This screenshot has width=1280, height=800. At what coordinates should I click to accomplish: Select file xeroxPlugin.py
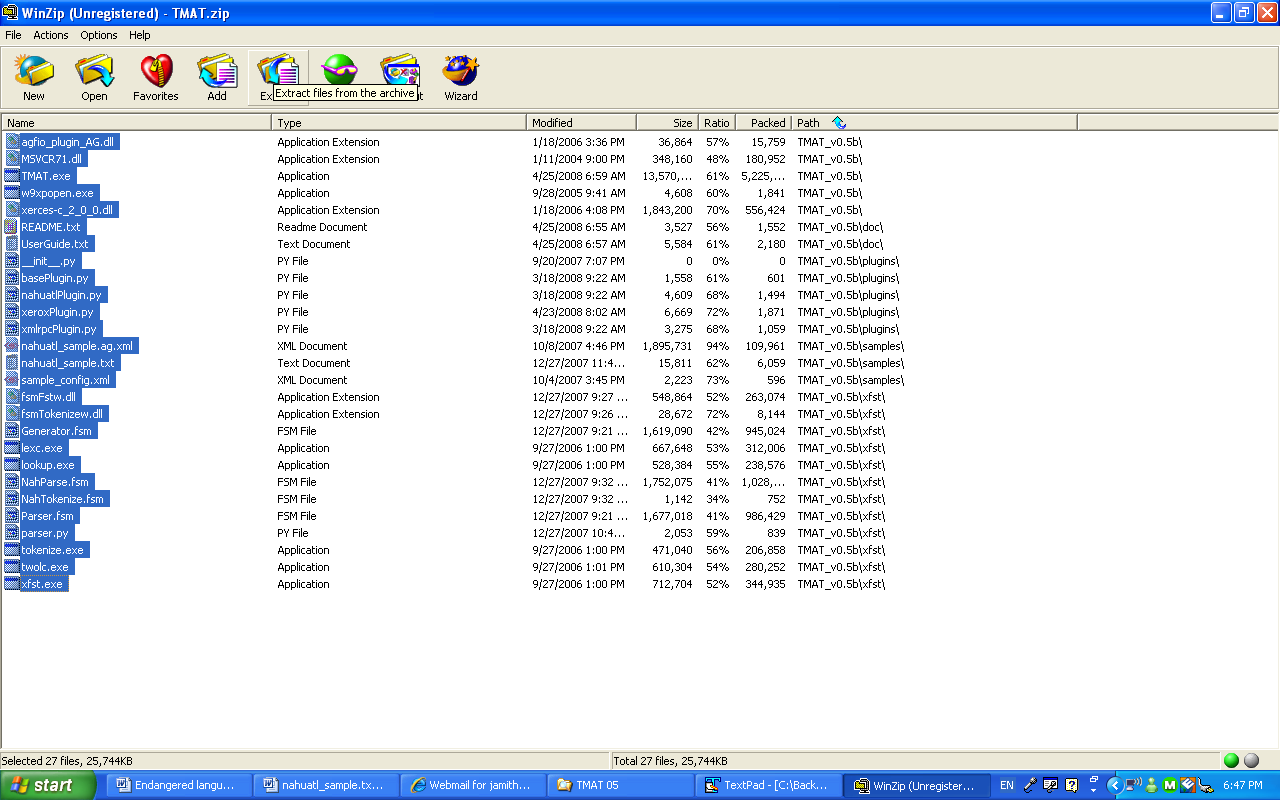pos(57,312)
